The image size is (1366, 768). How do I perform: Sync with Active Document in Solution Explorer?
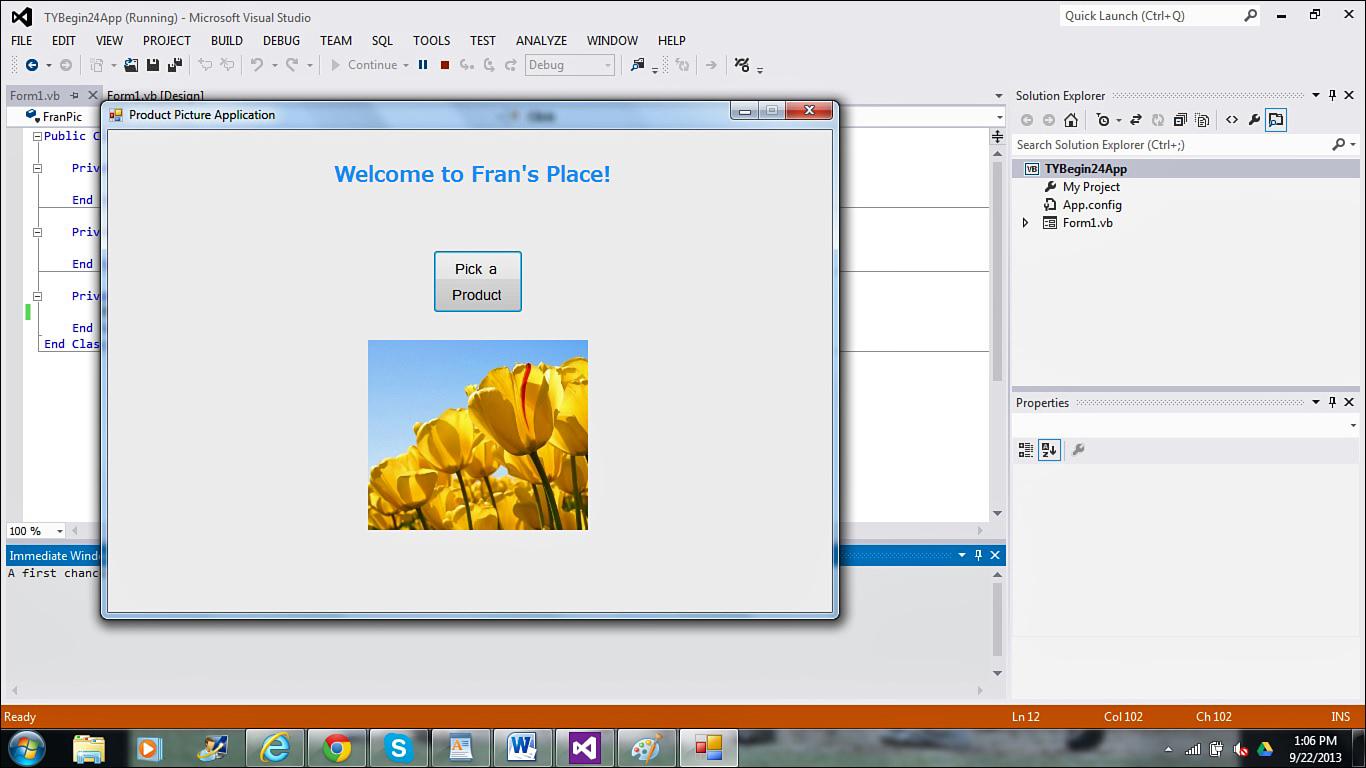[1136, 120]
